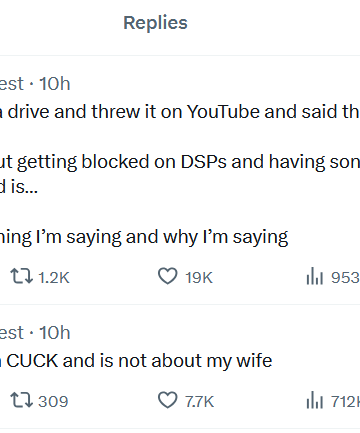The image size is (360, 433).
Task: Open the first tweet's 10h timestamp
Action: tap(55, 84)
